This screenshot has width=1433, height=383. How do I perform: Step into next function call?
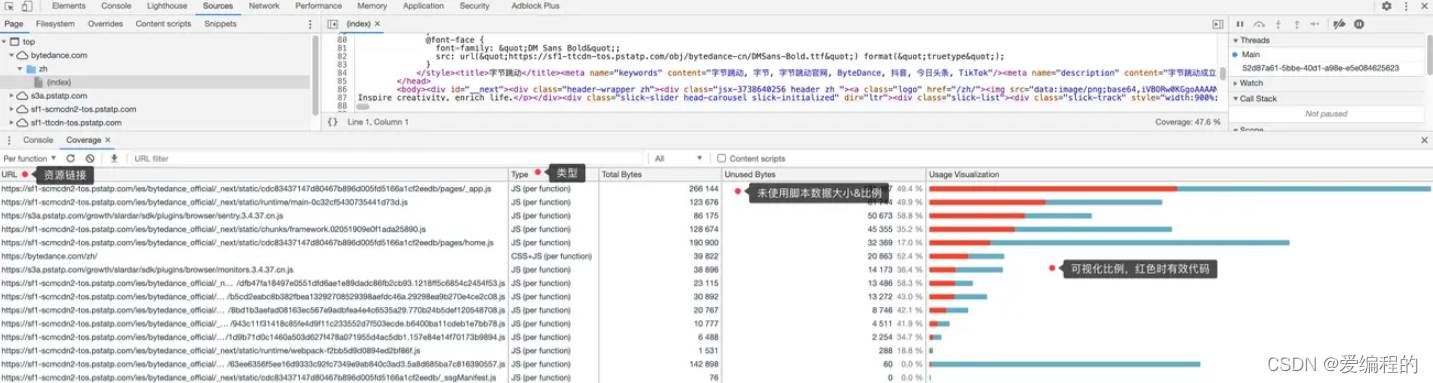1279,23
